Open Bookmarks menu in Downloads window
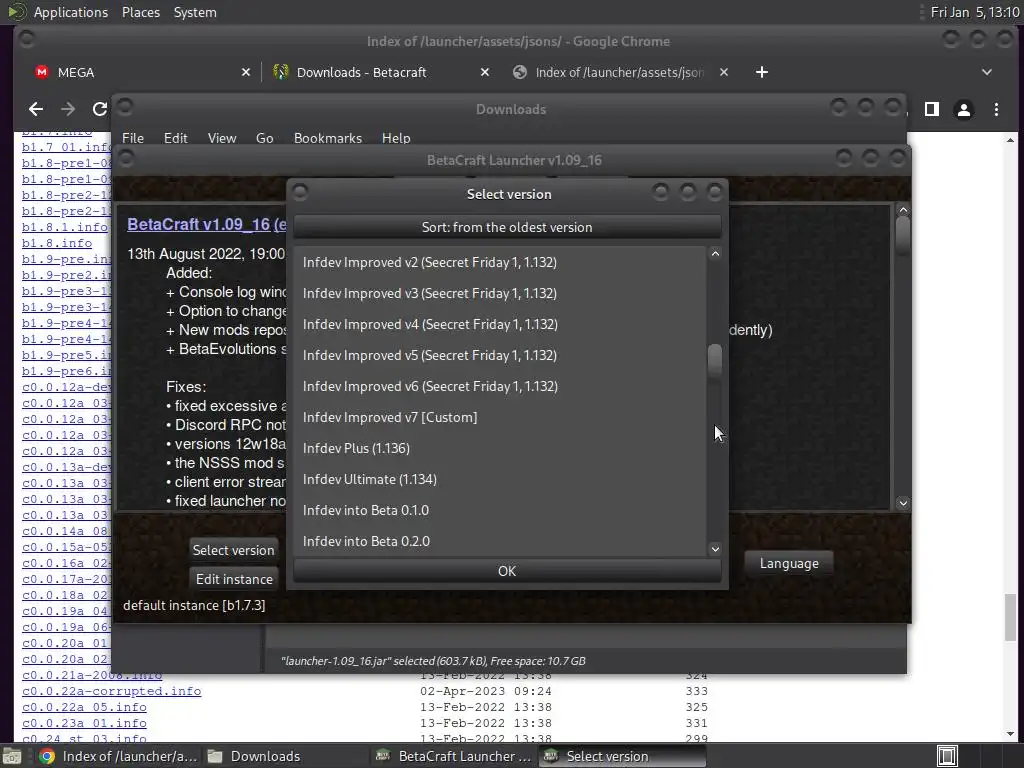1024x768 pixels. pos(328,138)
